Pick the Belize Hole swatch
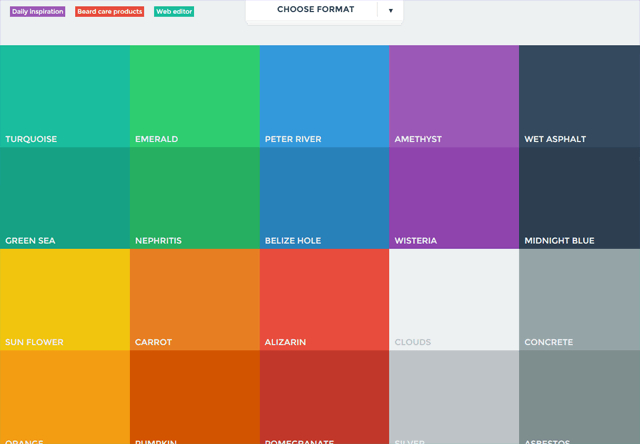The height and width of the screenshot is (444, 640). click(324, 198)
